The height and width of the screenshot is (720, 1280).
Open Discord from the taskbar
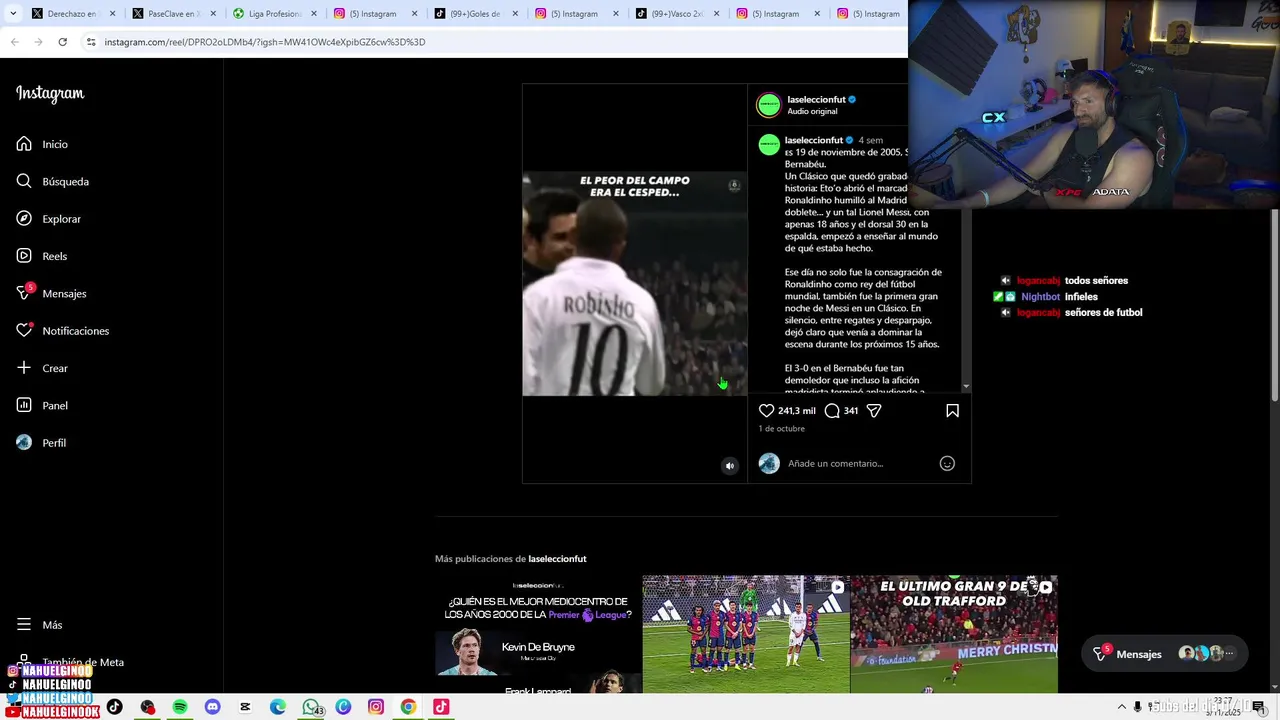click(212, 707)
